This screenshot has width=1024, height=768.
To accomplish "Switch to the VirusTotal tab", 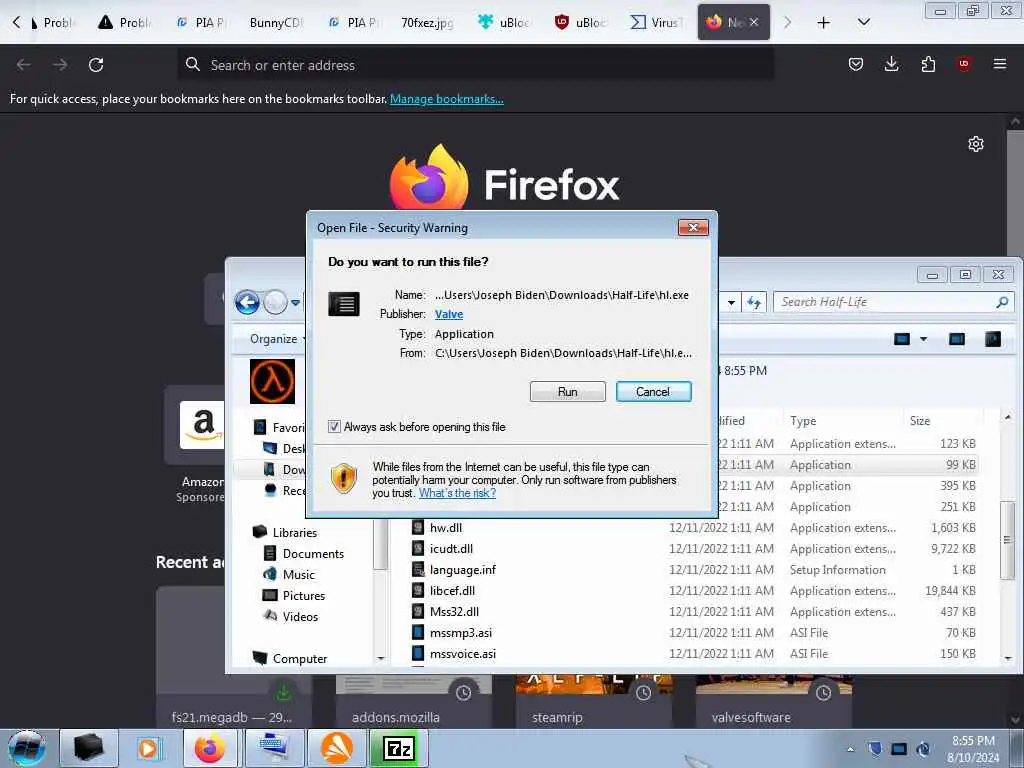I will [657, 23].
